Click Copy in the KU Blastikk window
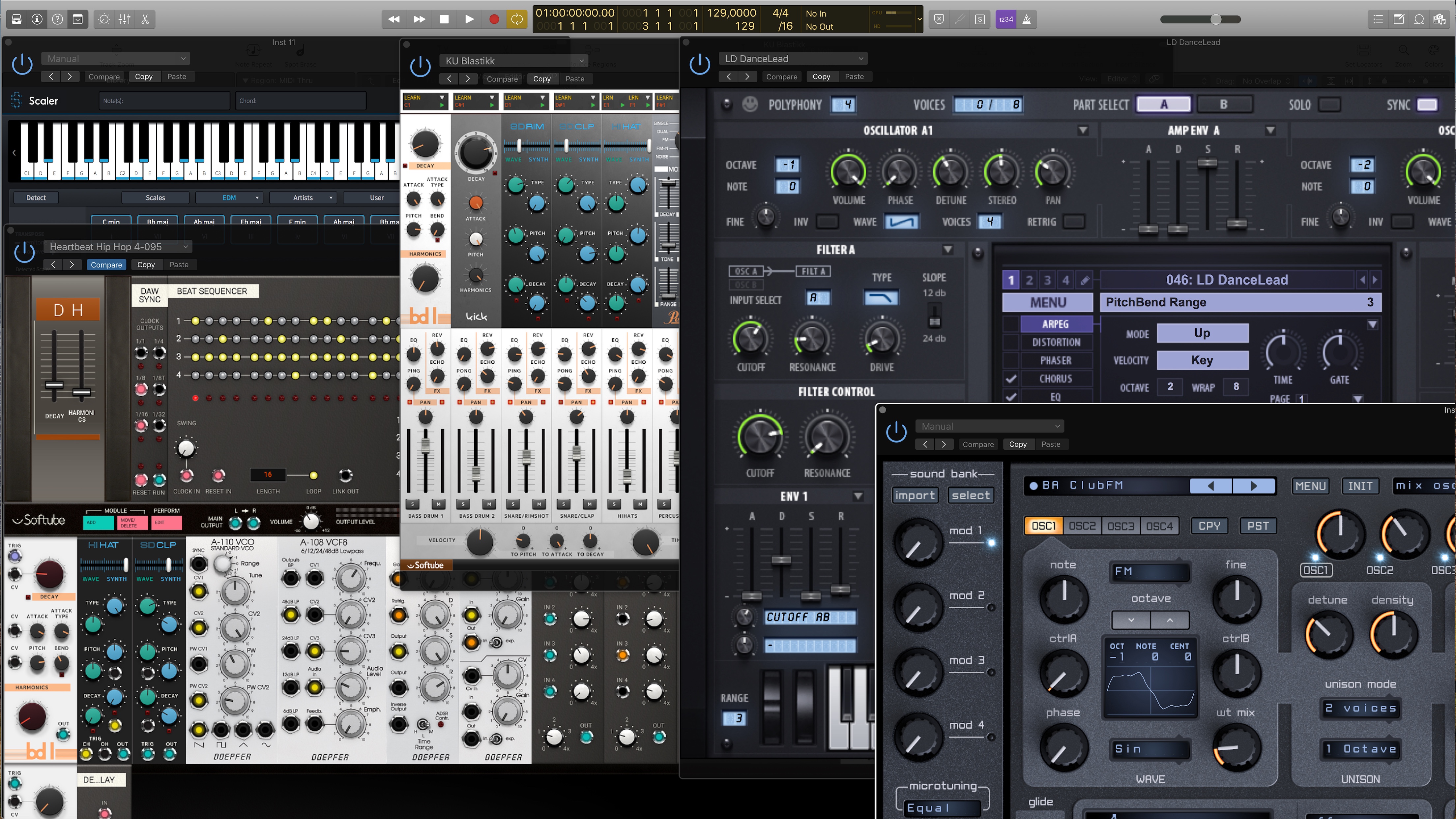Viewport: 1456px width, 819px height. tap(541, 79)
